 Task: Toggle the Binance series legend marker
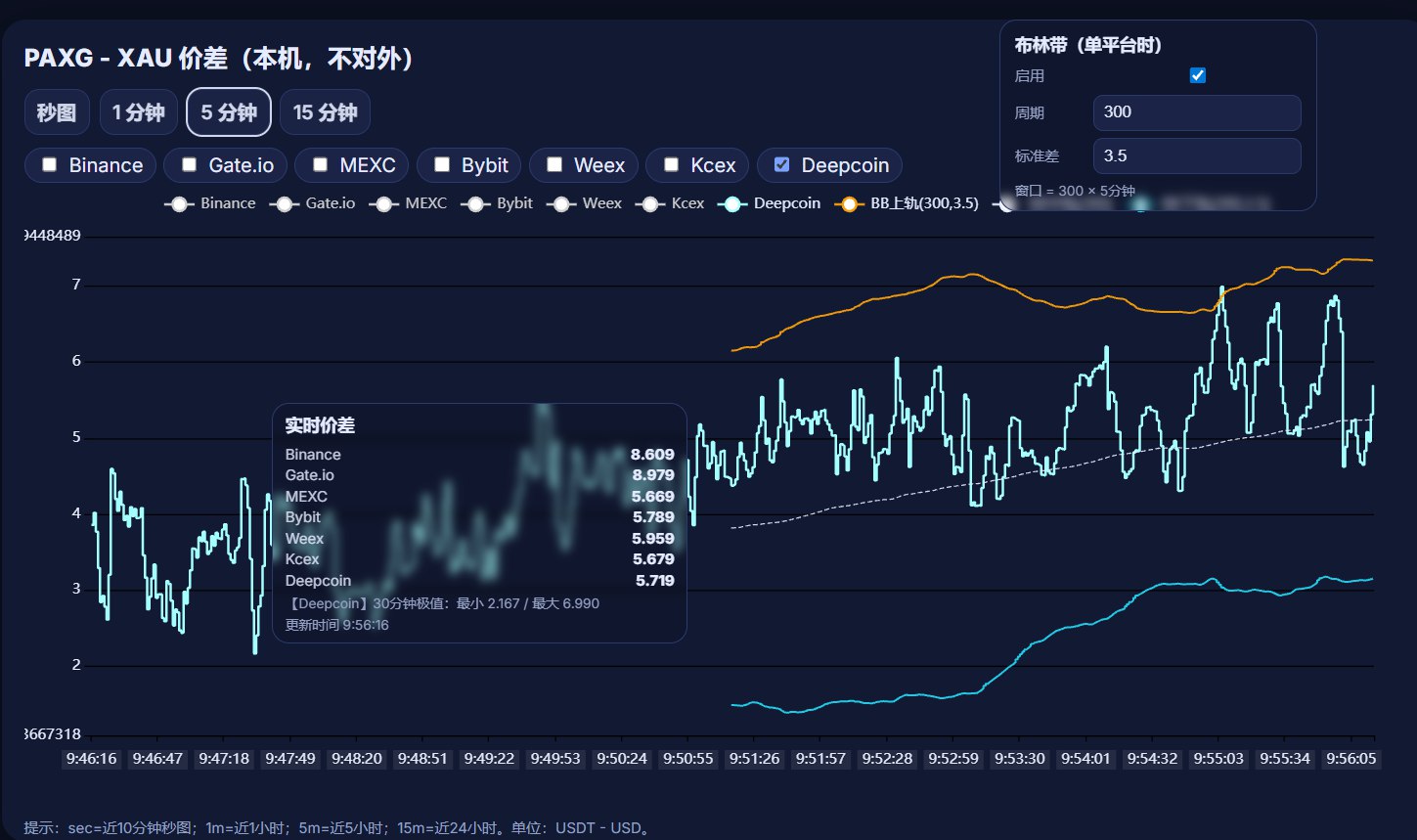[179, 204]
